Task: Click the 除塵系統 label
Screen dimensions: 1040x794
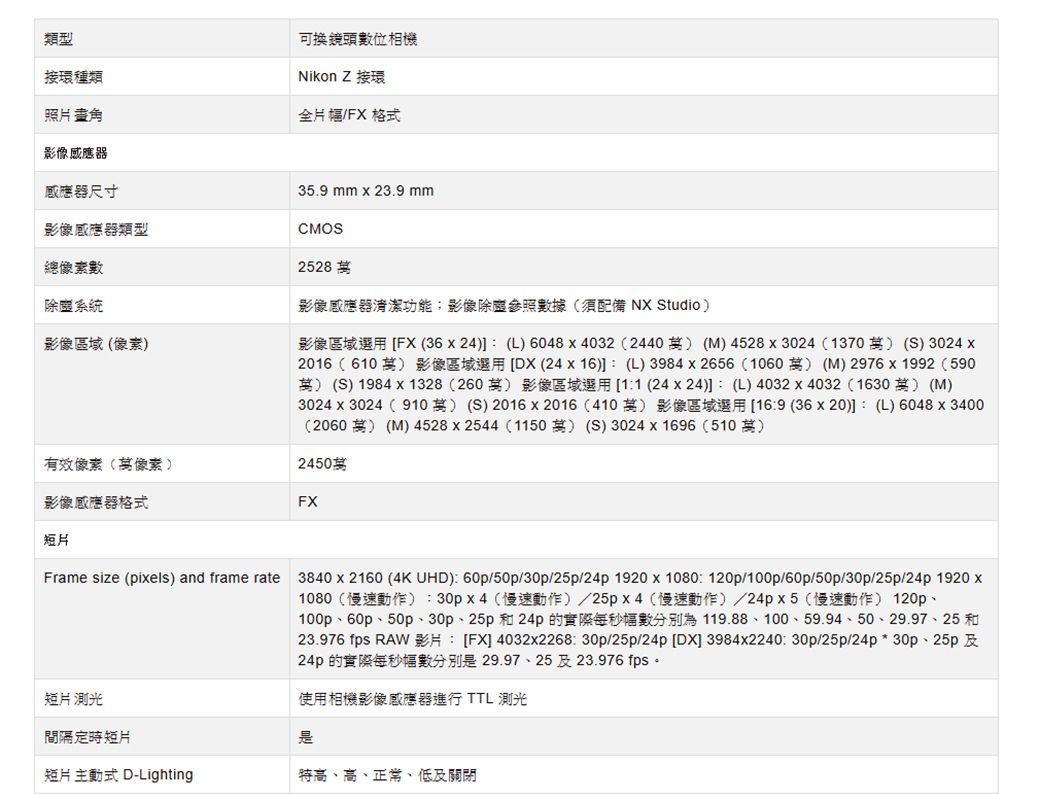Action: point(73,306)
